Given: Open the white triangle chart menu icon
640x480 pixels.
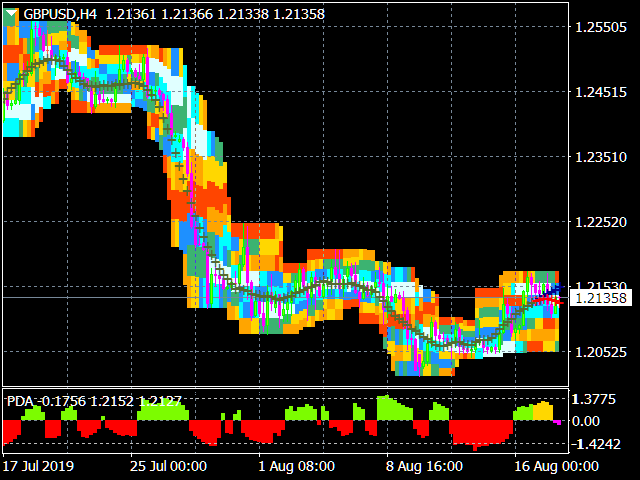Looking at the screenshot, I should pos(11,14).
